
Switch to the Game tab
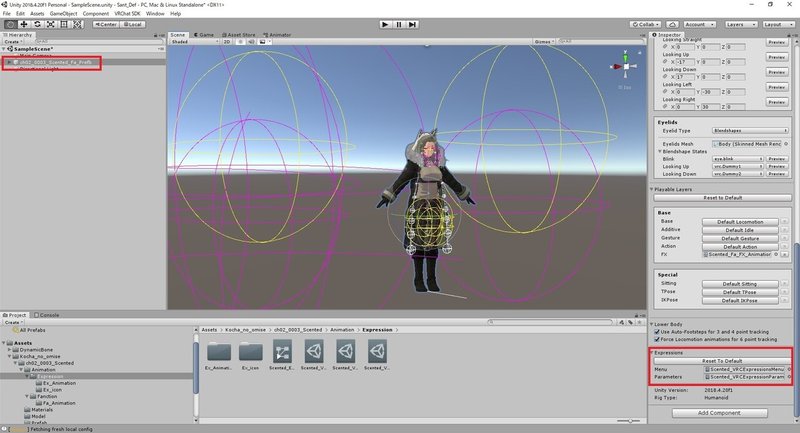(204, 35)
